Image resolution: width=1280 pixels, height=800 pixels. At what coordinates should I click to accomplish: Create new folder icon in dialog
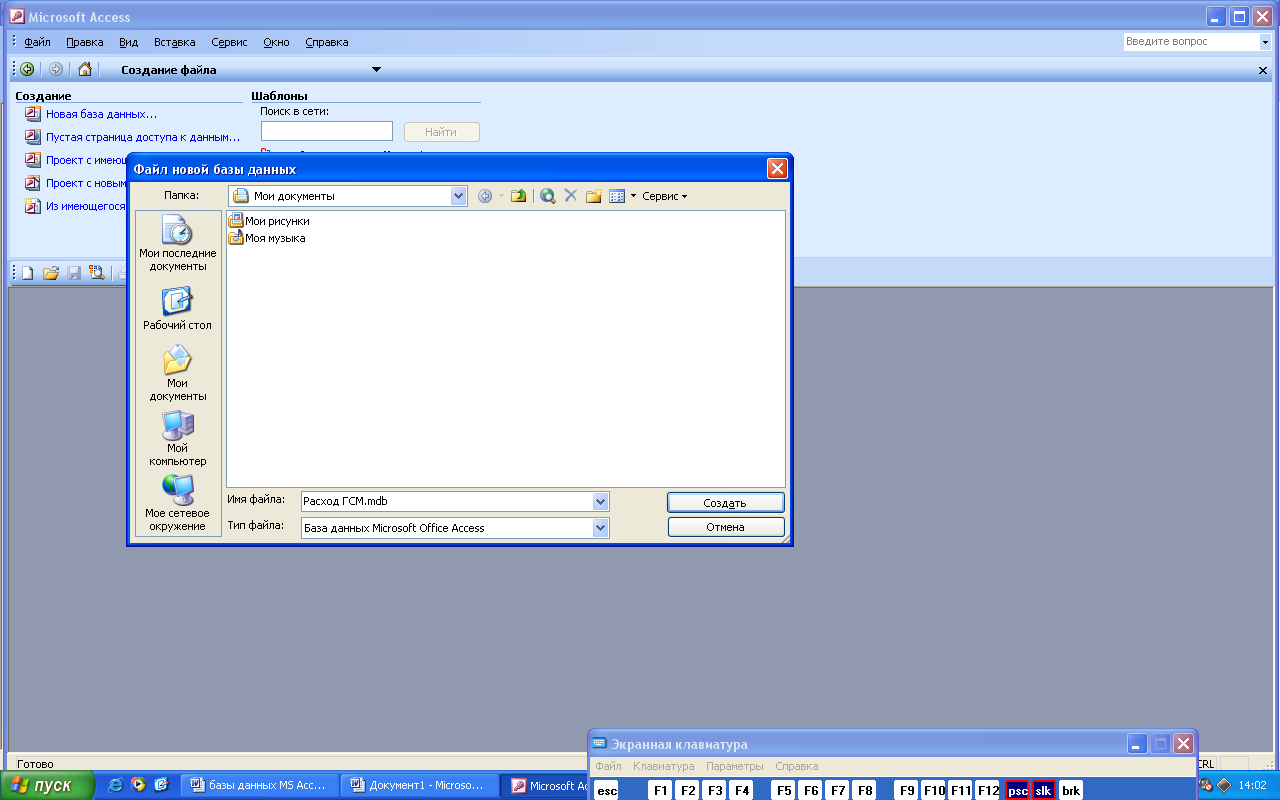click(594, 196)
